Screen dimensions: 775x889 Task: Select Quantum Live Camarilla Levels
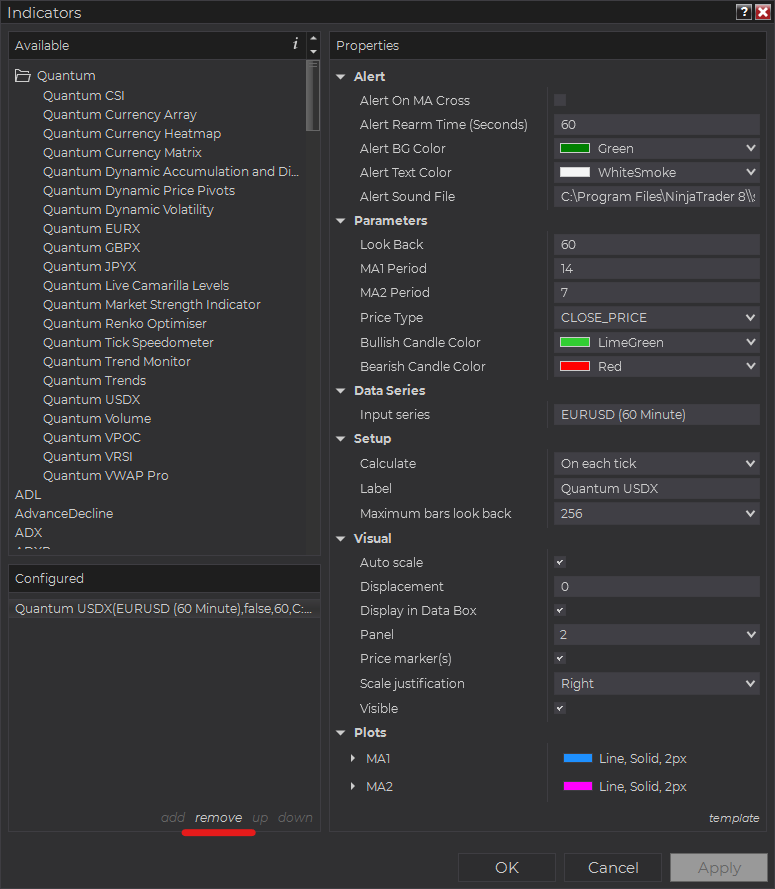[x=136, y=286]
